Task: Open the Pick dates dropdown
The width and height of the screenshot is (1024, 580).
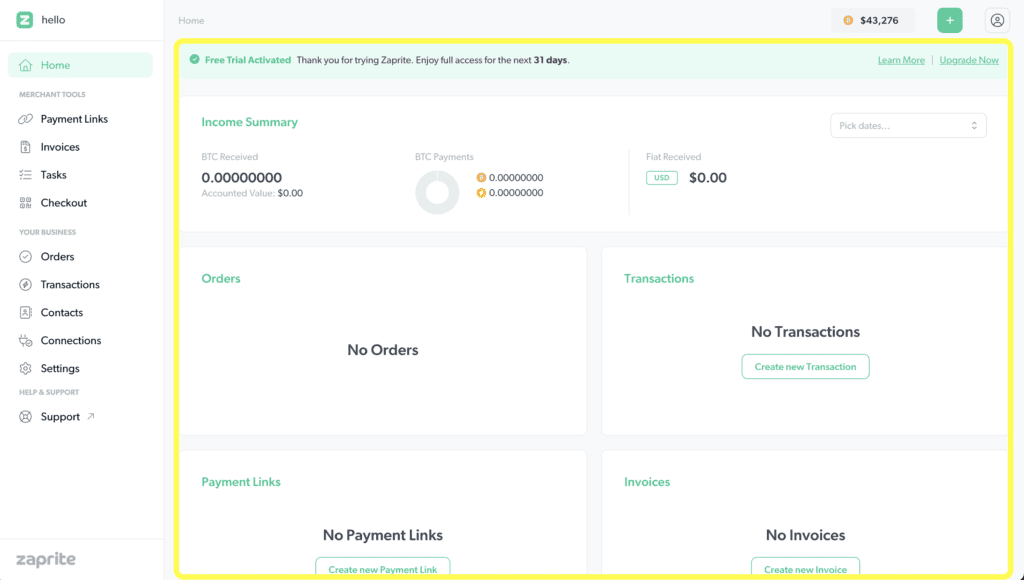Action: click(x=908, y=125)
